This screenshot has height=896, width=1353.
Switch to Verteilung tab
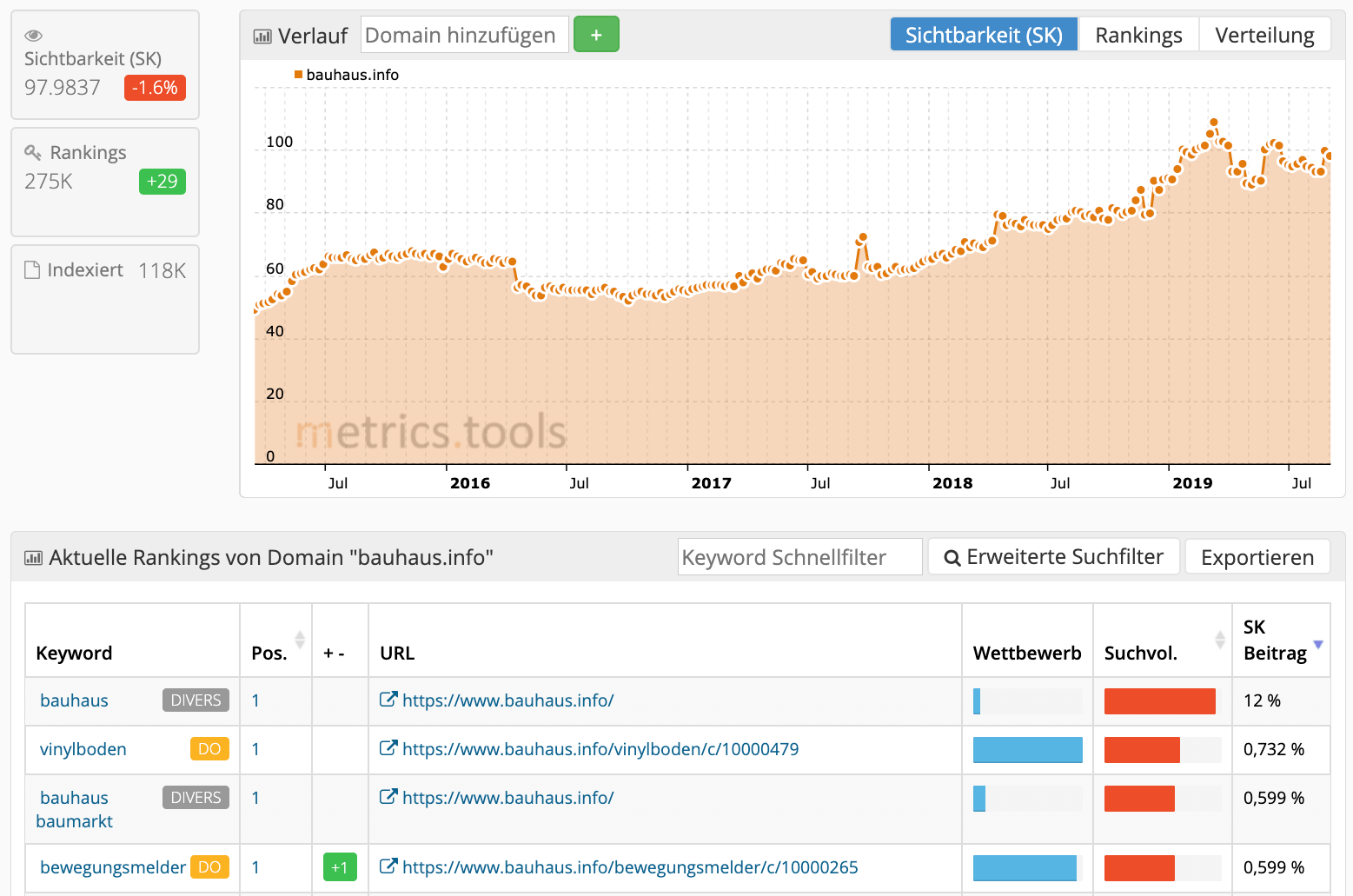1264,35
